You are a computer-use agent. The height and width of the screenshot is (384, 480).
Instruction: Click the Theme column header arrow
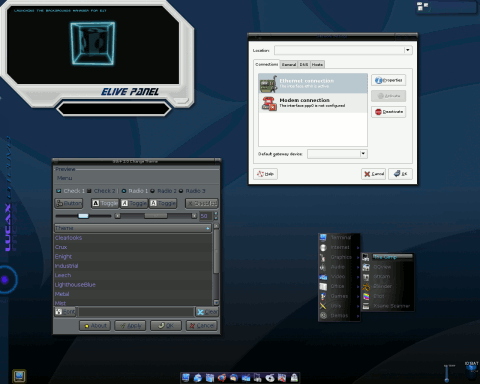[x=208, y=228]
